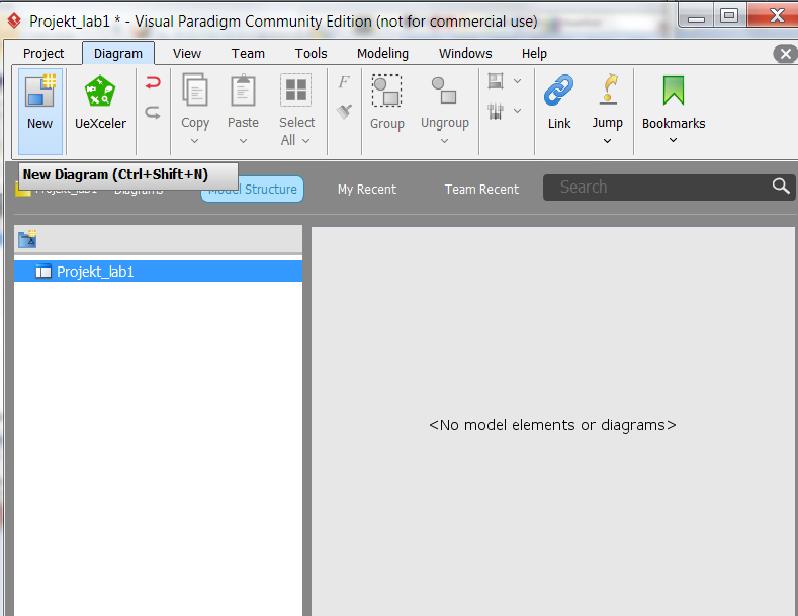798x616 pixels.
Task: Expand the Bookmarks dropdown arrow
Action: click(x=673, y=140)
